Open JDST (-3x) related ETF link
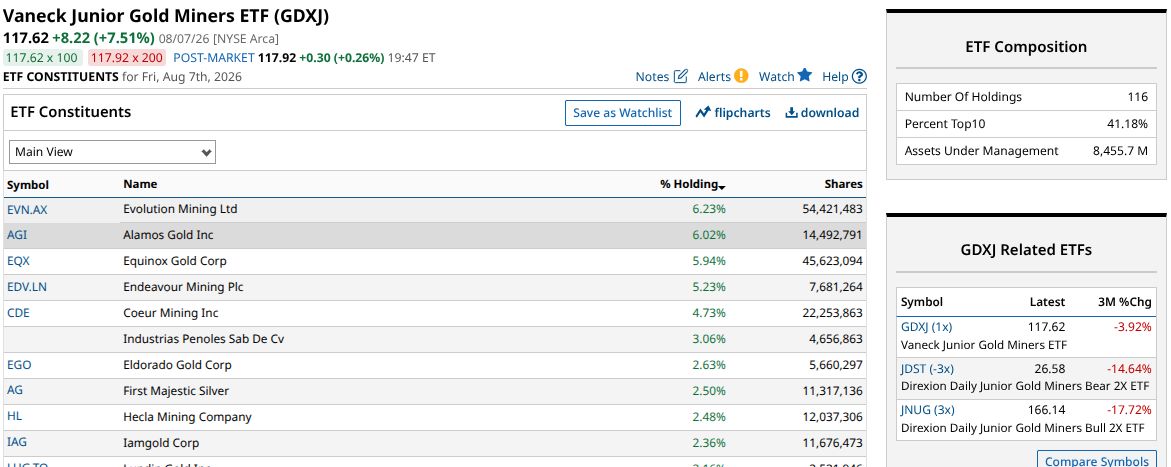 click(x=928, y=368)
